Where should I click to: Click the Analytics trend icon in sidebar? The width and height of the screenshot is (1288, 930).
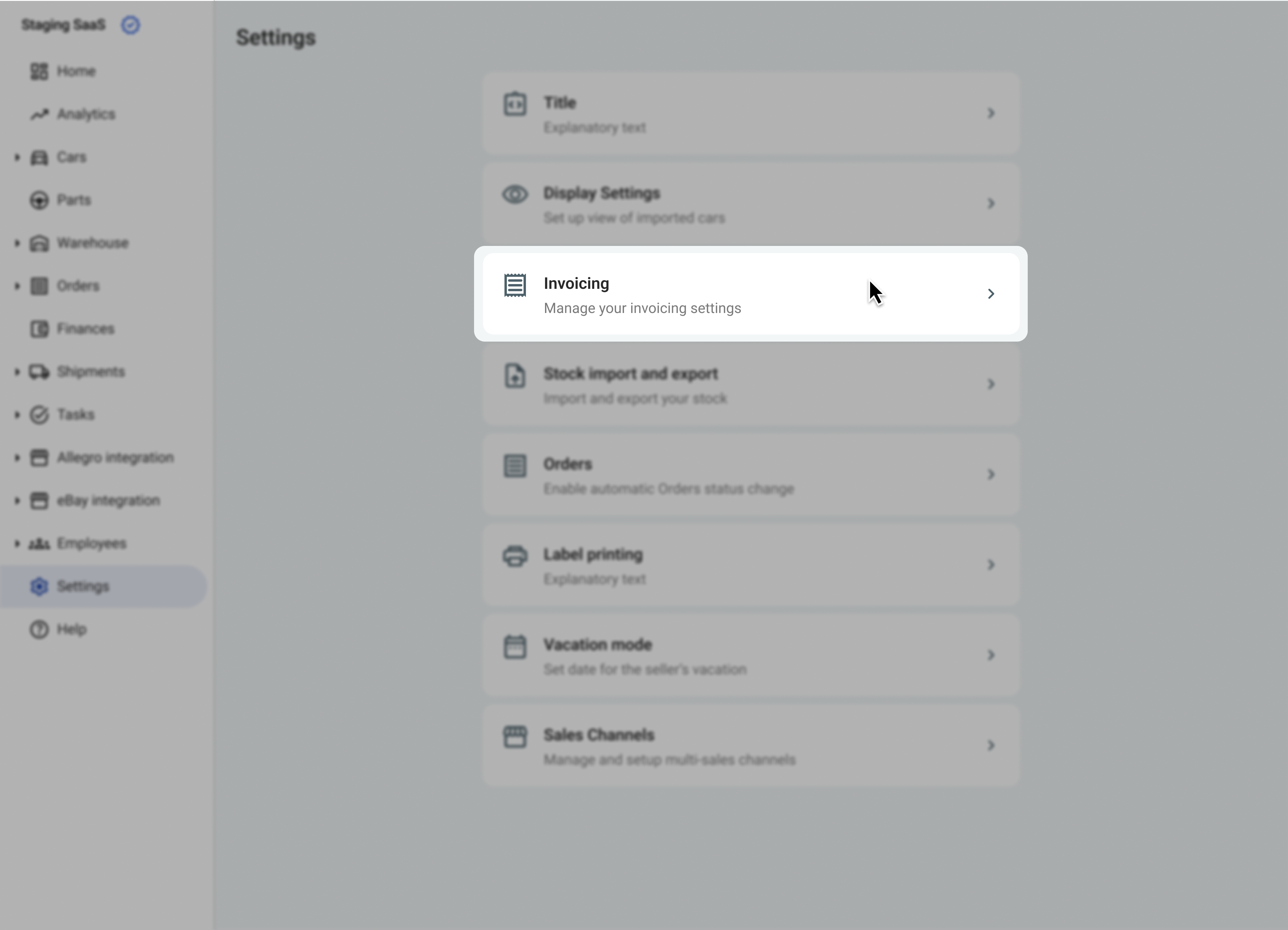(39, 115)
